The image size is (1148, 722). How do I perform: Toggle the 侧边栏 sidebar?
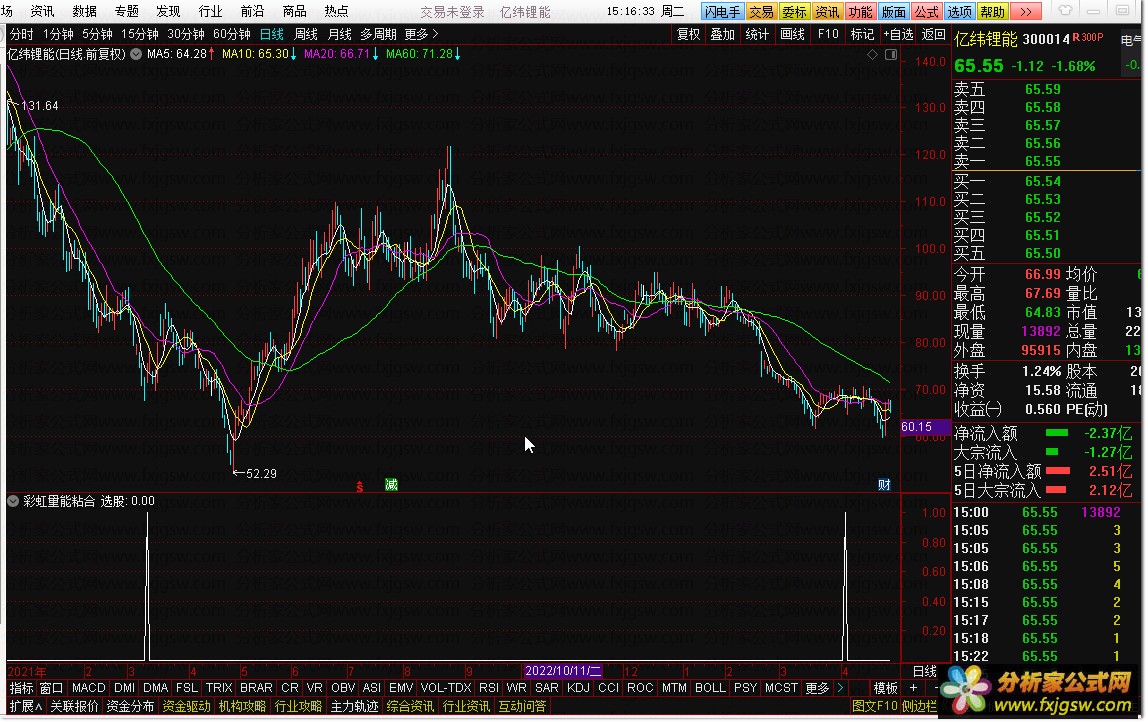[919, 707]
